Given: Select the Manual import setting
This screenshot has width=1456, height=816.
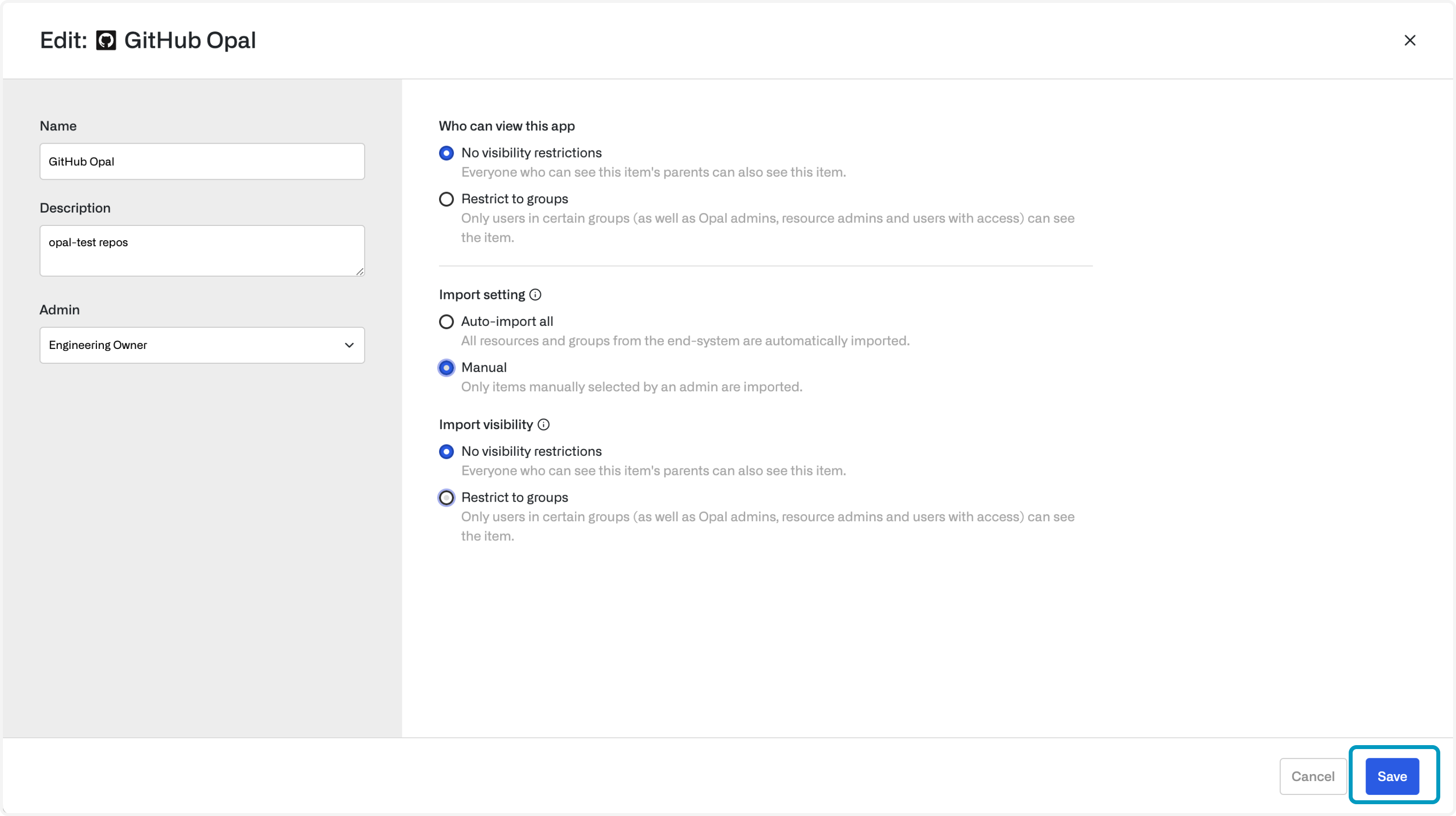Looking at the screenshot, I should (446, 368).
